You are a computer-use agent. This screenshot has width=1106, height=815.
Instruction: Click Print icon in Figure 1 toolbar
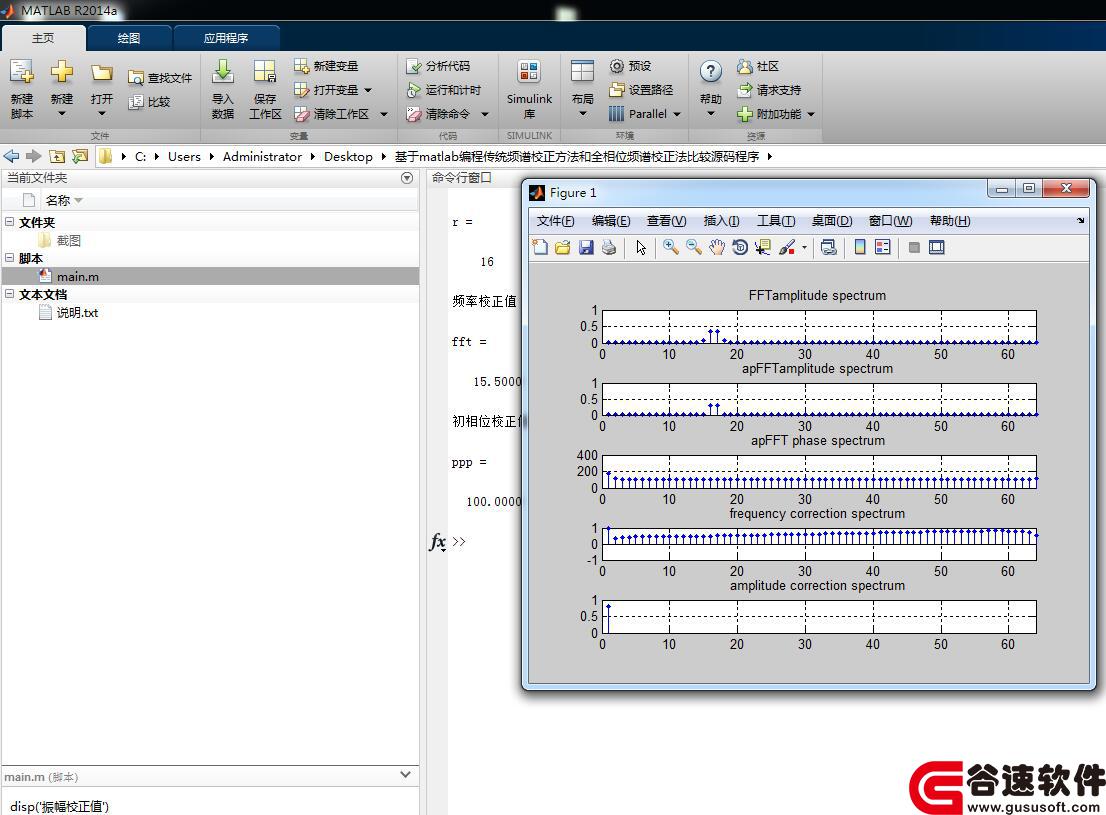(609, 248)
